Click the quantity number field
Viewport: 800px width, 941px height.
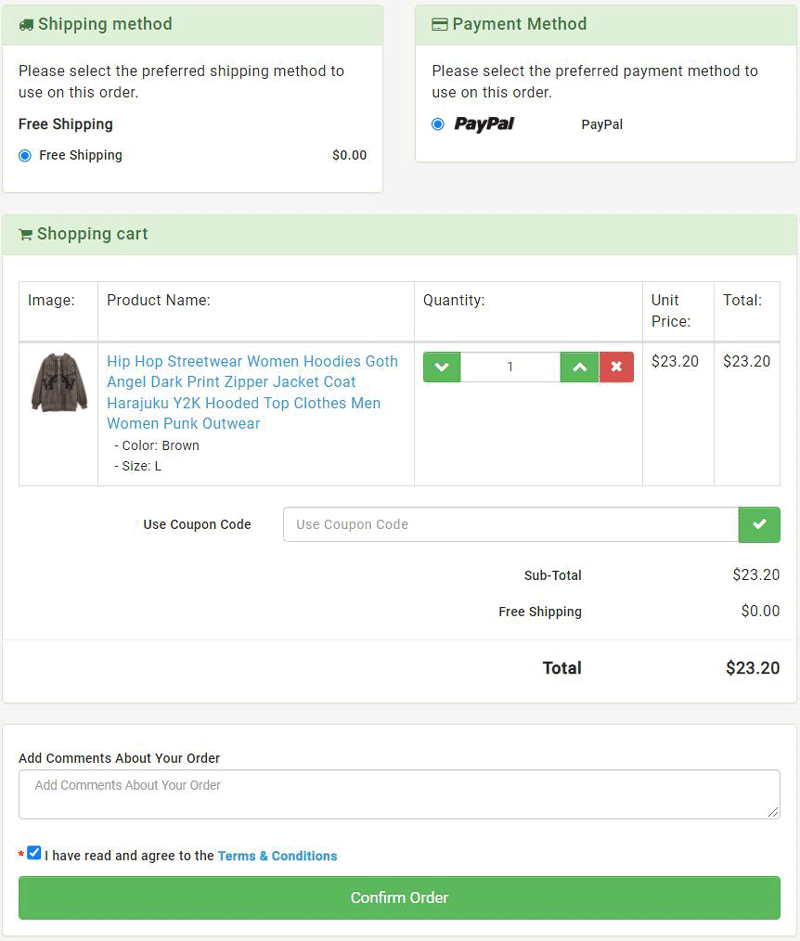pos(510,367)
